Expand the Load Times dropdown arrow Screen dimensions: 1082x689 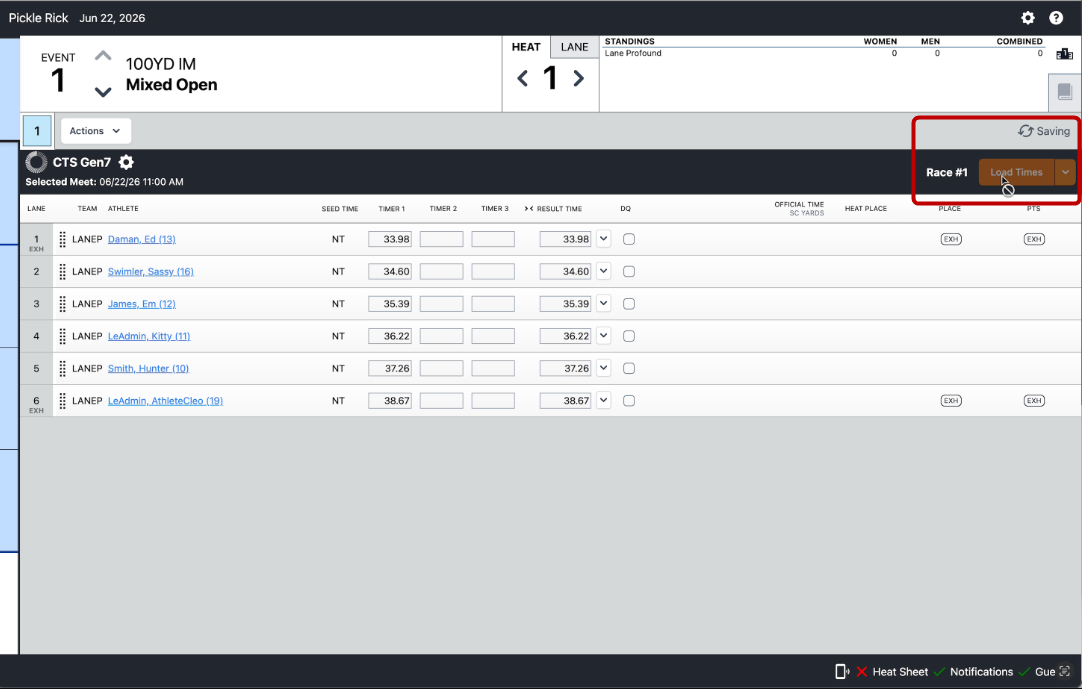(x=1065, y=173)
